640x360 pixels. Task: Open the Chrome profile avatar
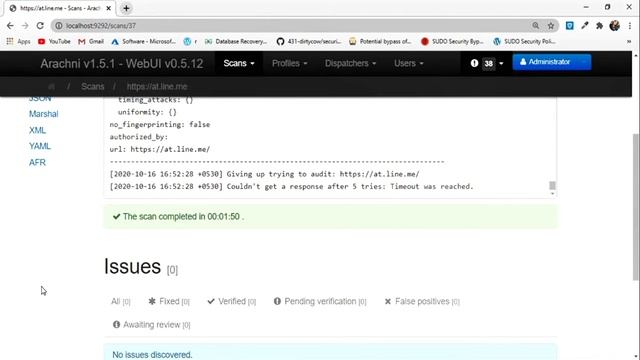(x=614, y=26)
